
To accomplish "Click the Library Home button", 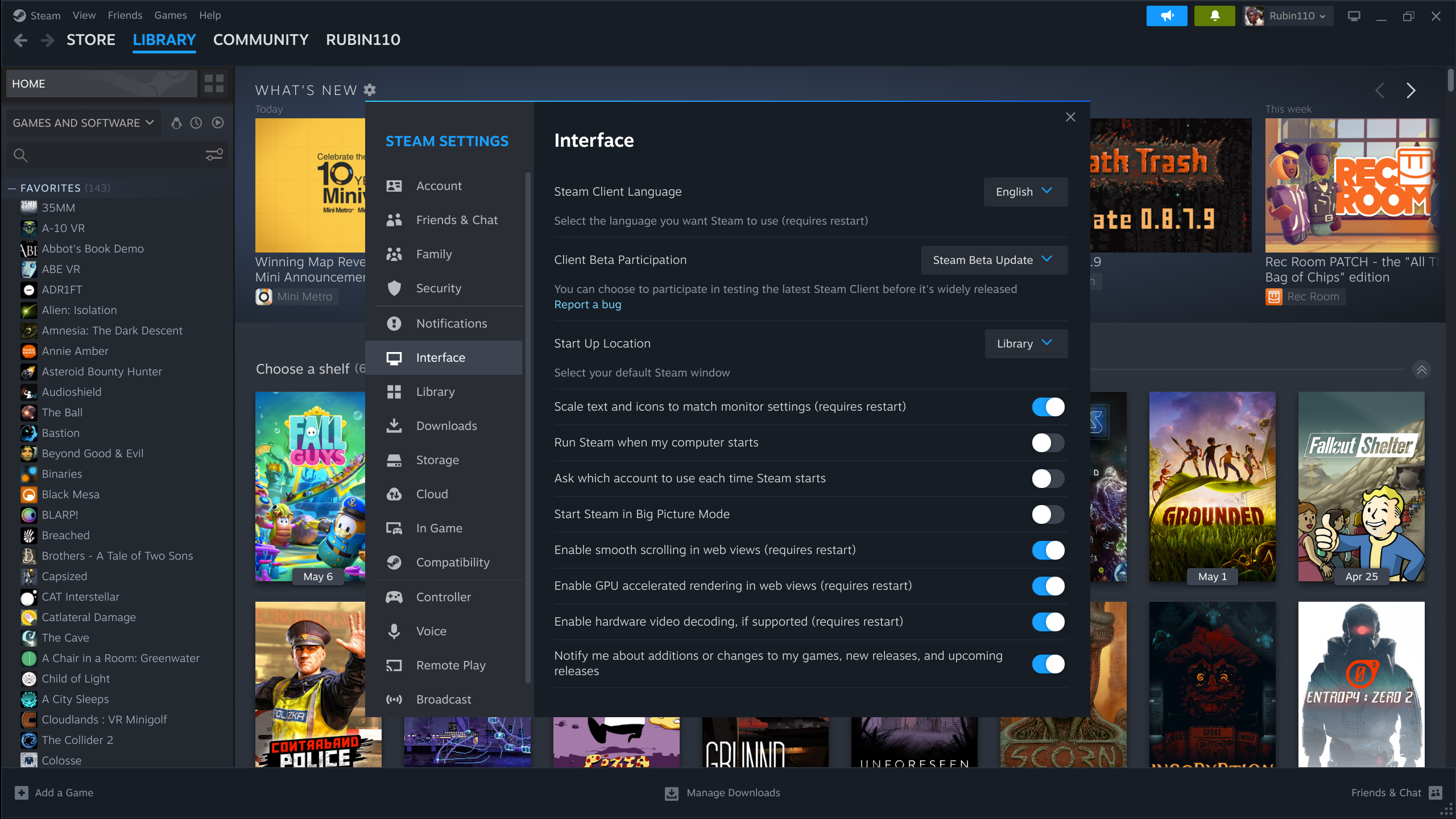I will 102,84.
